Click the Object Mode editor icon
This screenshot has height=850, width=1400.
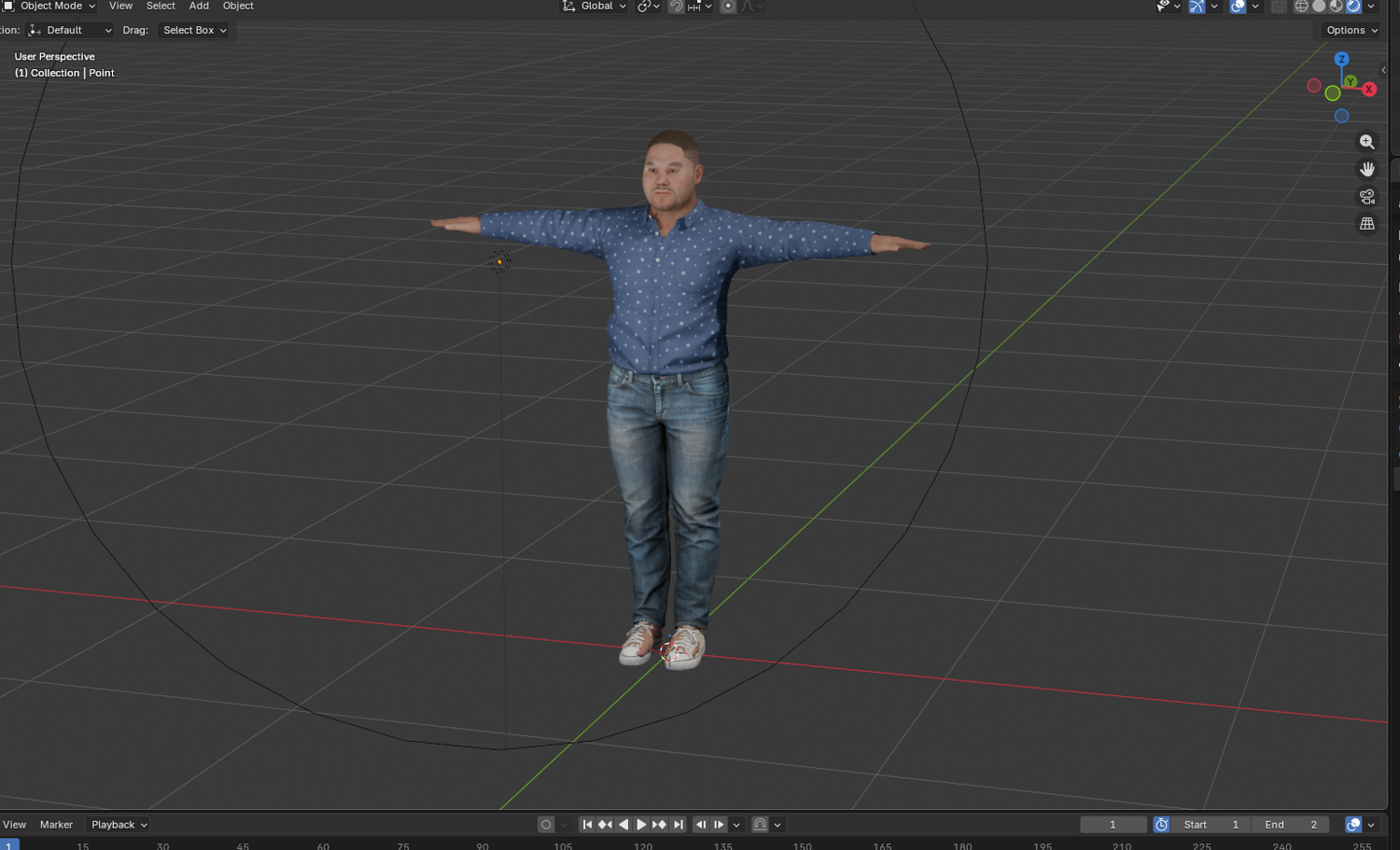[8, 7]
